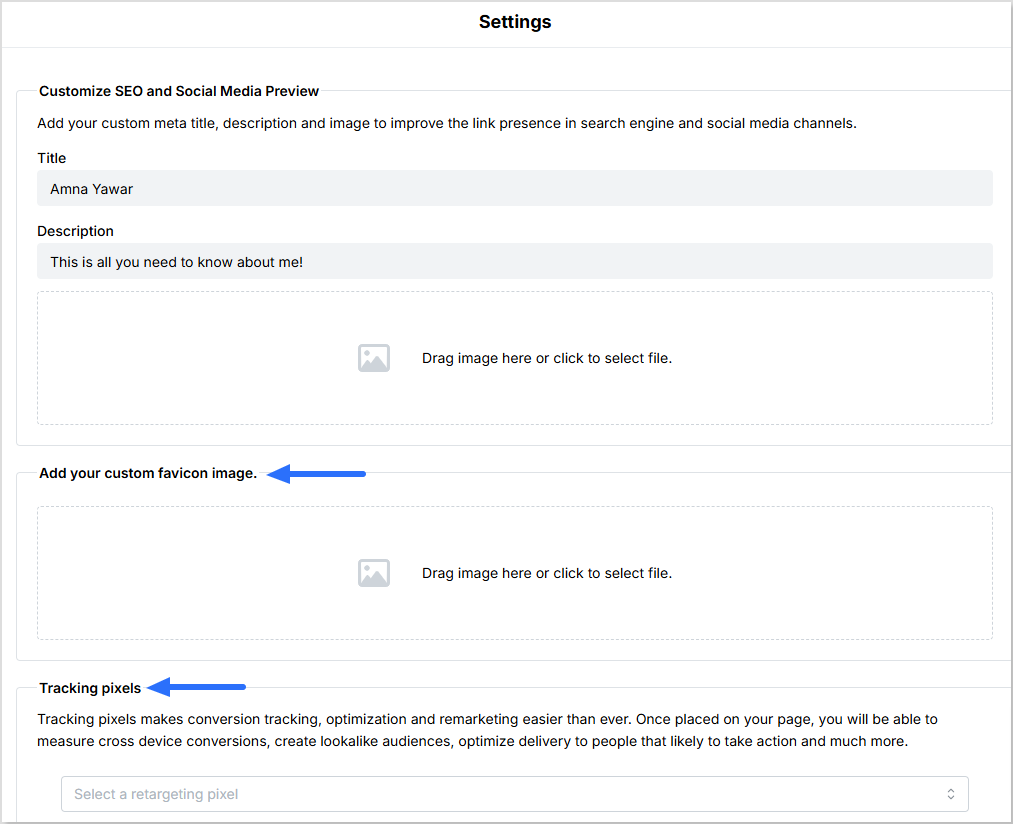Click the text beginning 'Tracking pixels makes conversion tracking'
Screen dimensions: 1013x824
coord(487,730)
